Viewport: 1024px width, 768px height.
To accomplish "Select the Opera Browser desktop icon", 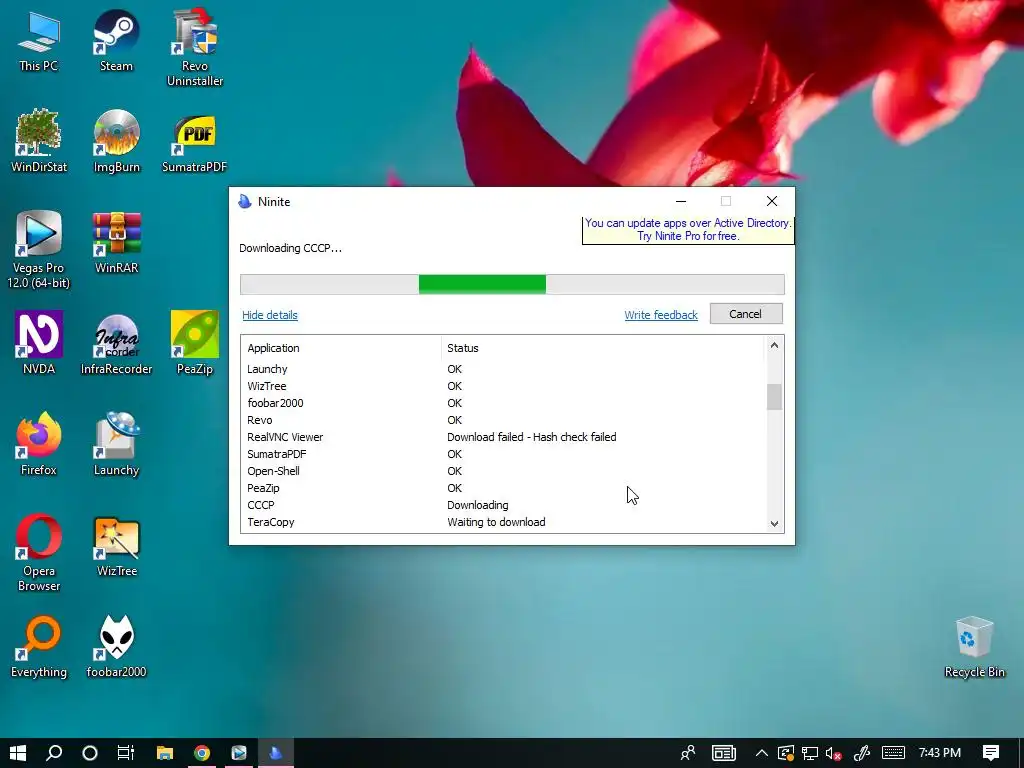I will click(39, 553).
